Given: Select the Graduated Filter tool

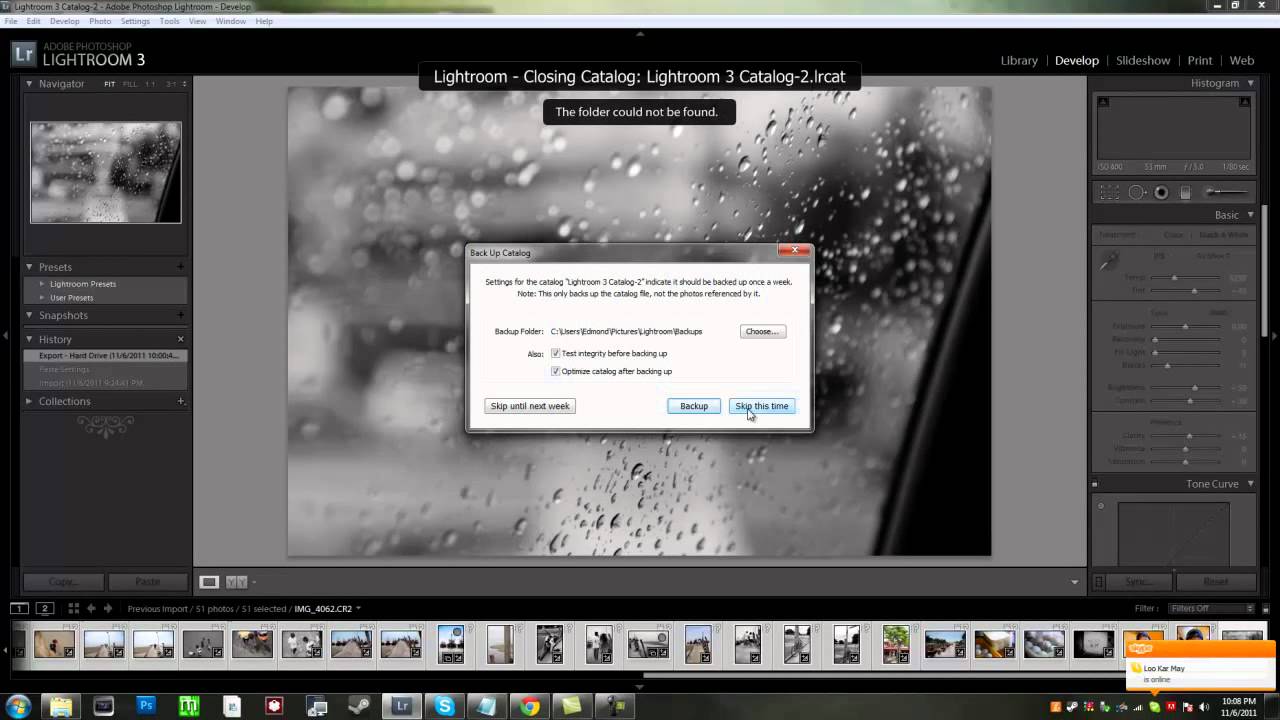Looking at the screenshot, I should (1185, 192).
